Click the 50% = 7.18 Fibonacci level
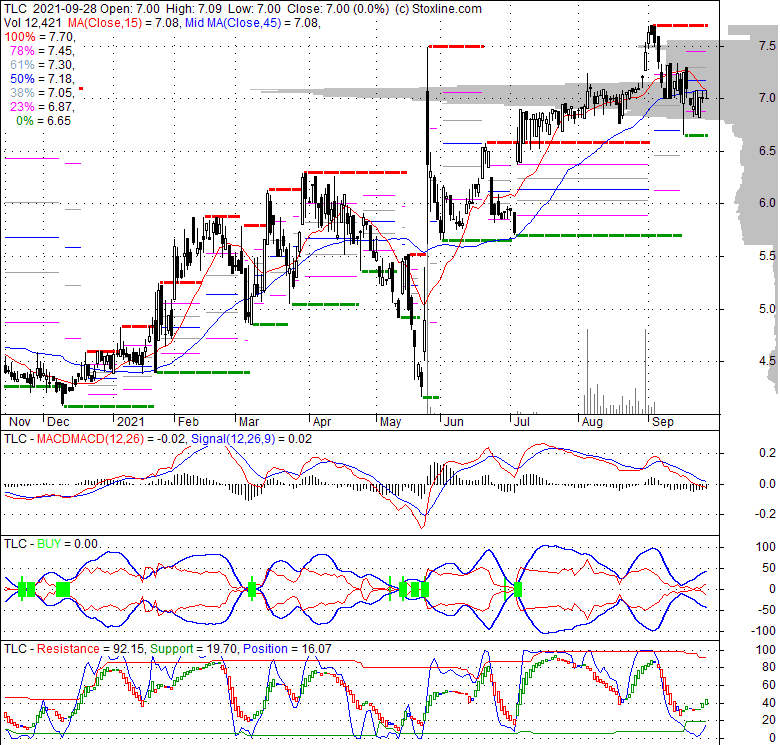Screen dimensions: 780x745 [42, 79]
